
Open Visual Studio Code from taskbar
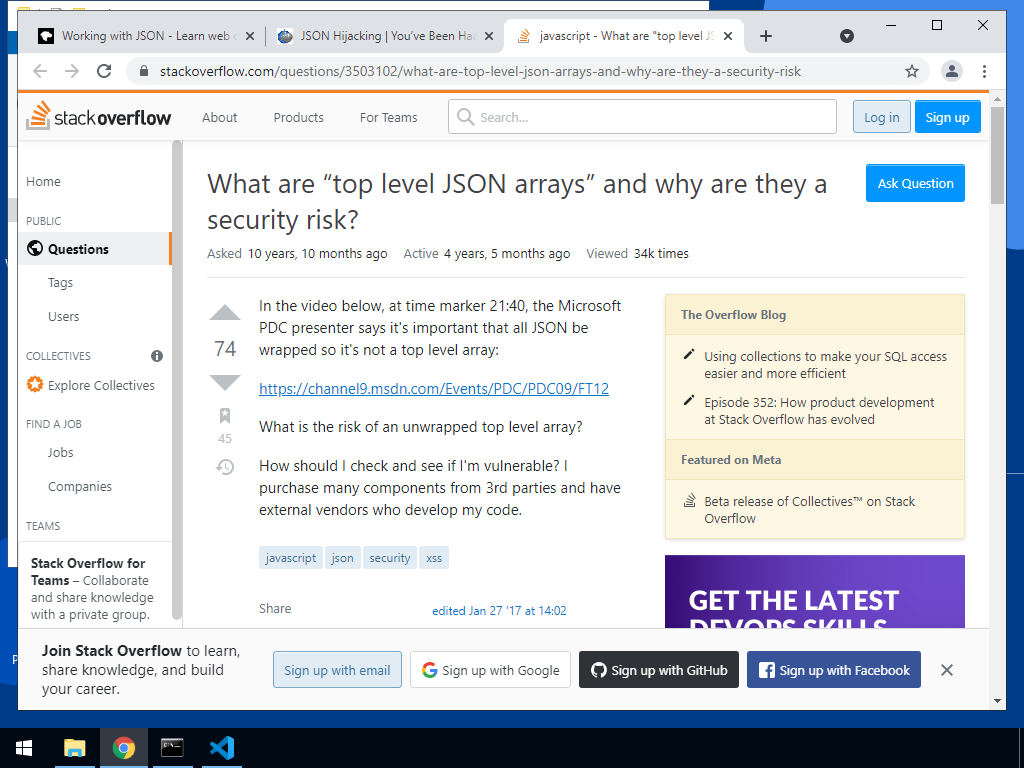(222, 748)
